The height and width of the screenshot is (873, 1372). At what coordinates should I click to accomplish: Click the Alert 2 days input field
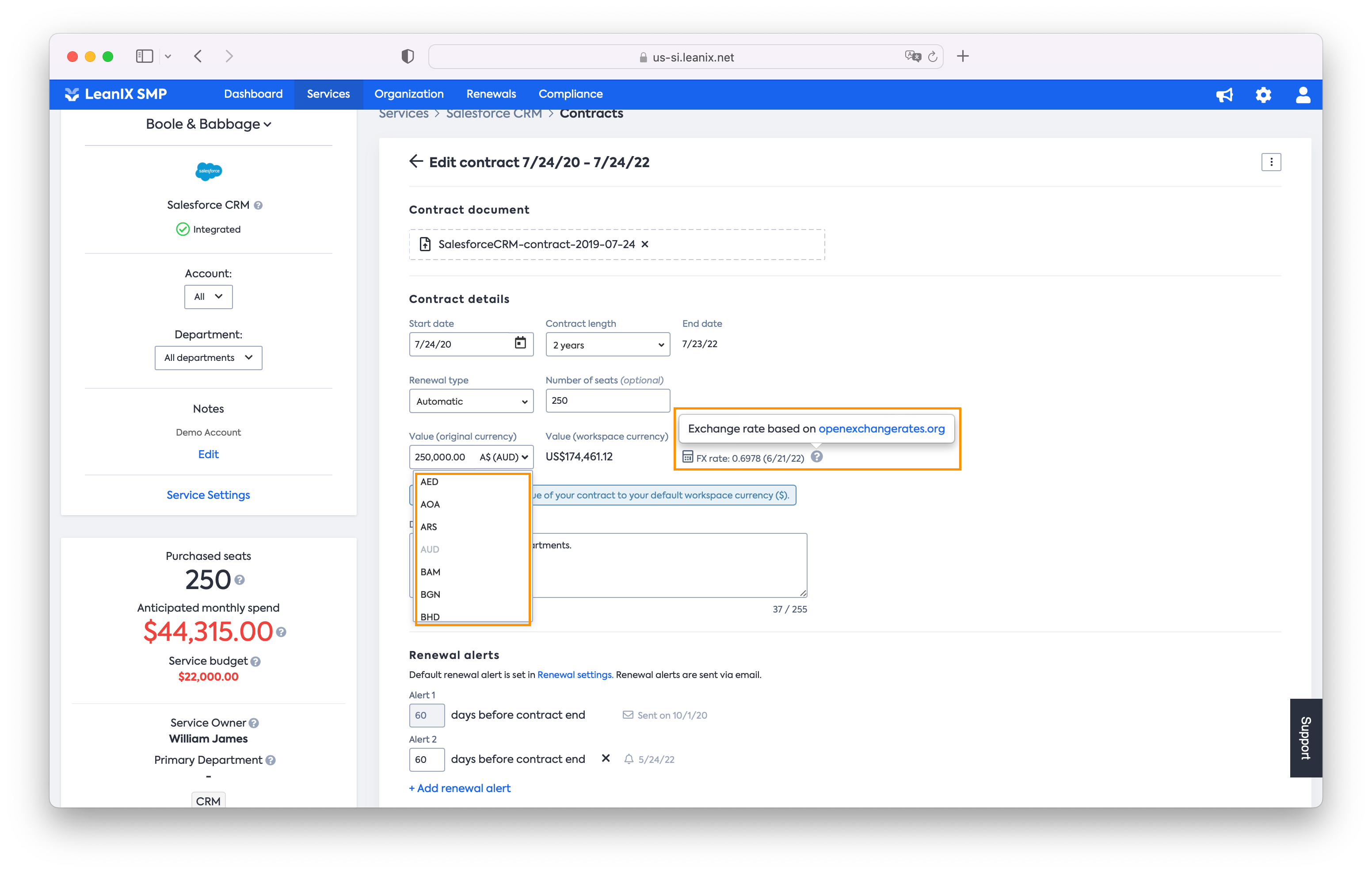pos(427,759)
